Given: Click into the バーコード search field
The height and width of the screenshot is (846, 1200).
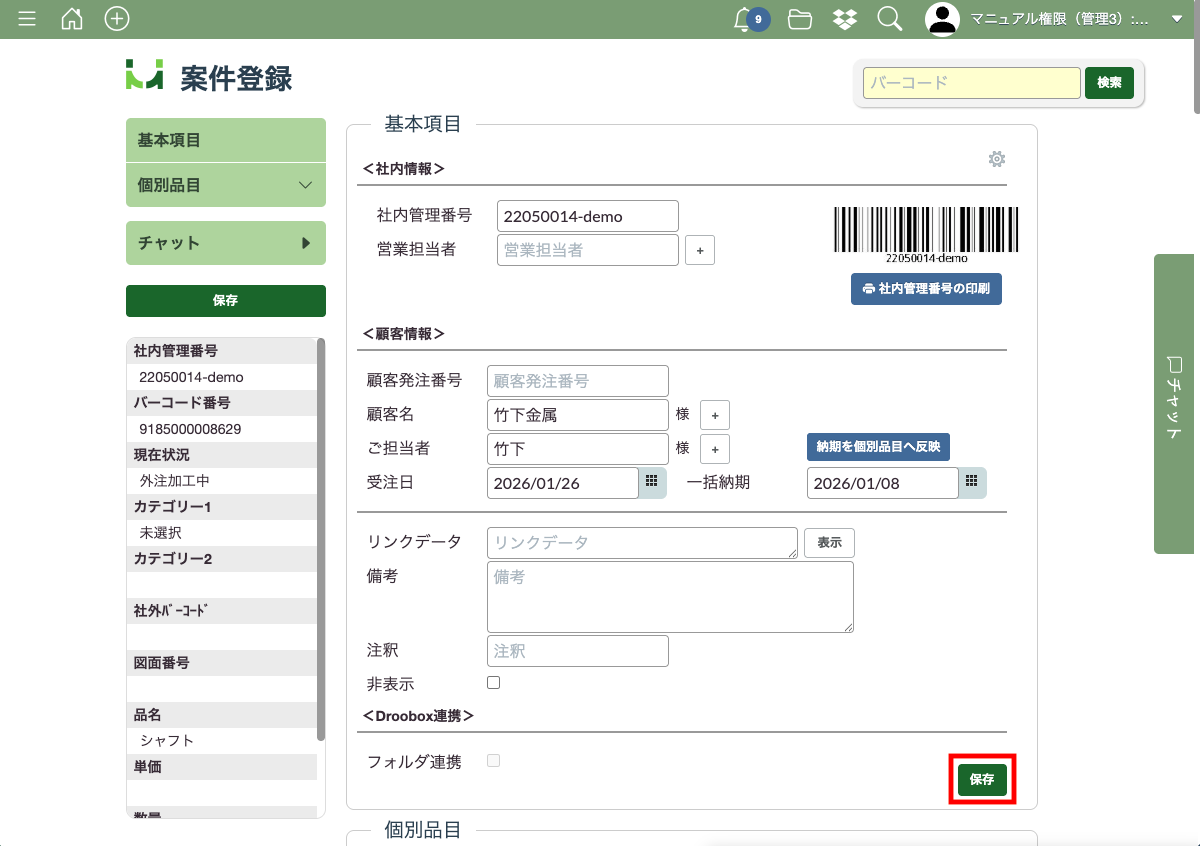Looking at the screenshot, I should [971, 83].
